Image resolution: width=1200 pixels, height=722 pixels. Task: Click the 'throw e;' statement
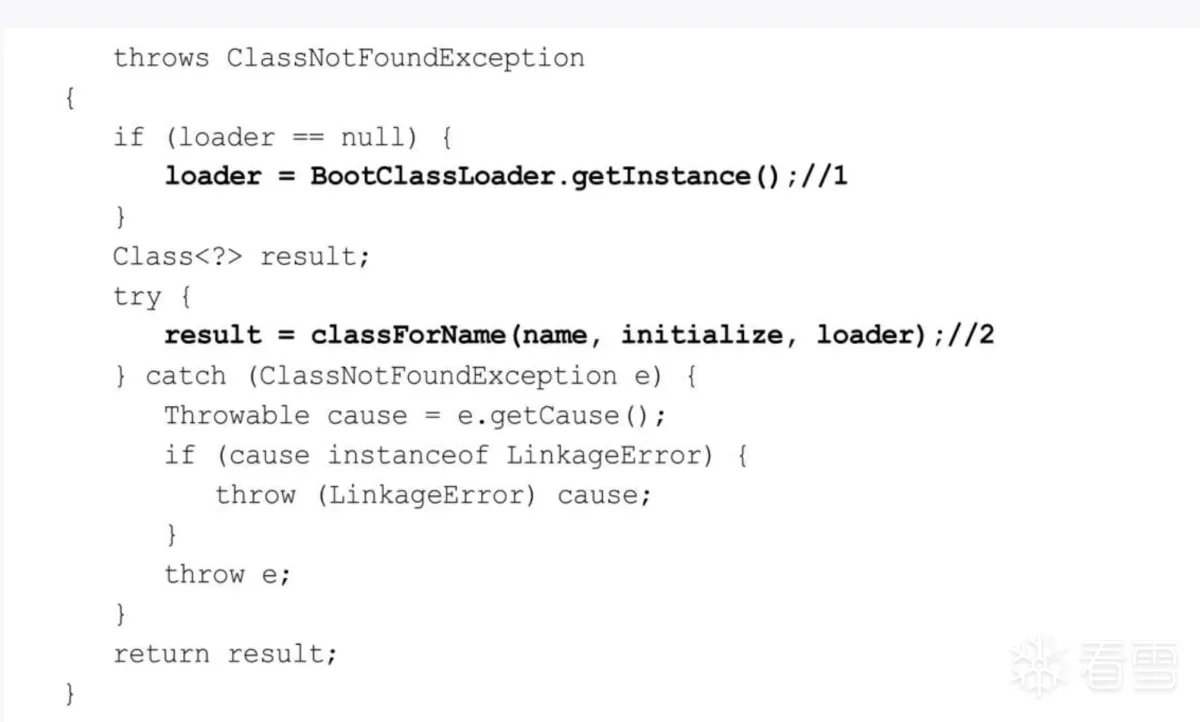coord(227,574)
